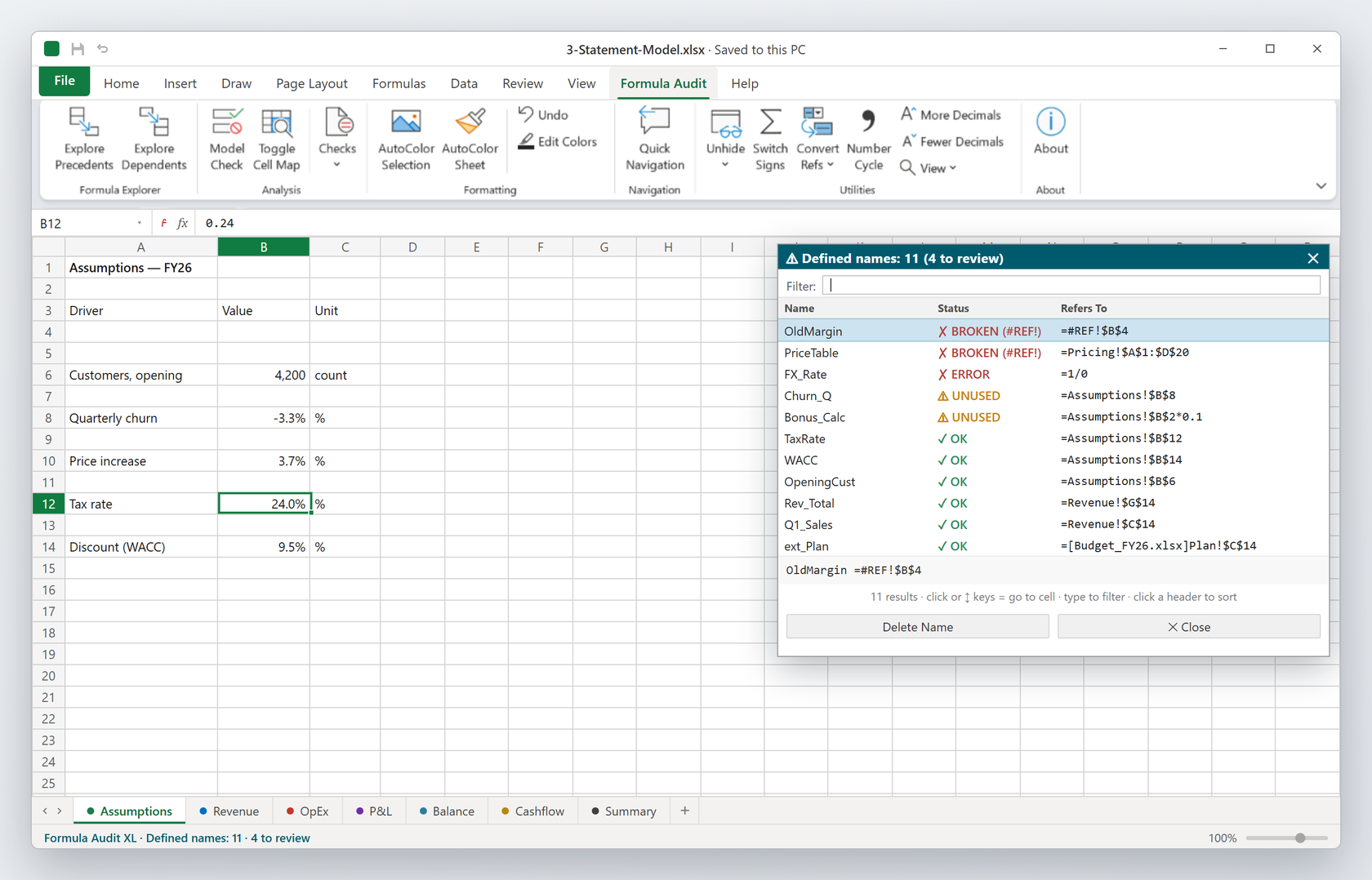This screenshot has width=1372, height=880.
Task: Open the Checks dropdown
Action: pyautogui.click(x=337, y=139)
